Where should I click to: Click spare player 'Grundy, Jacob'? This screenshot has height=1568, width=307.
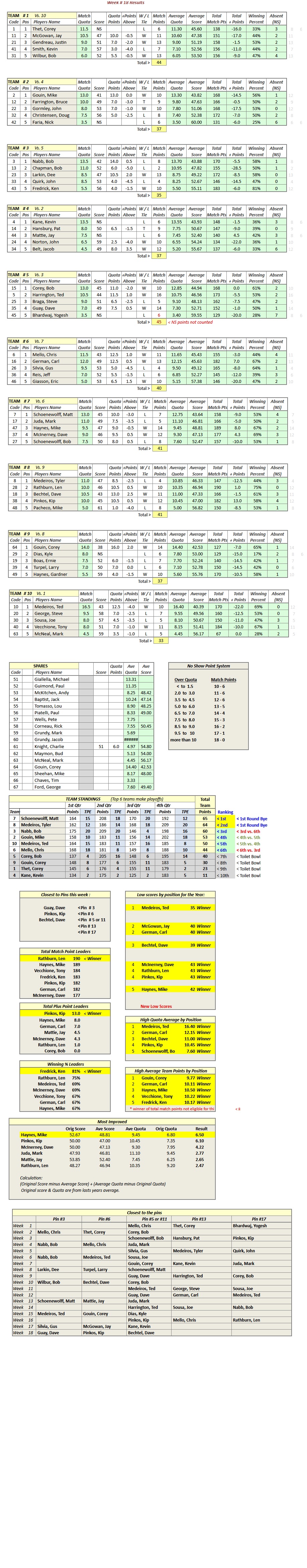[x=48, y=739]
